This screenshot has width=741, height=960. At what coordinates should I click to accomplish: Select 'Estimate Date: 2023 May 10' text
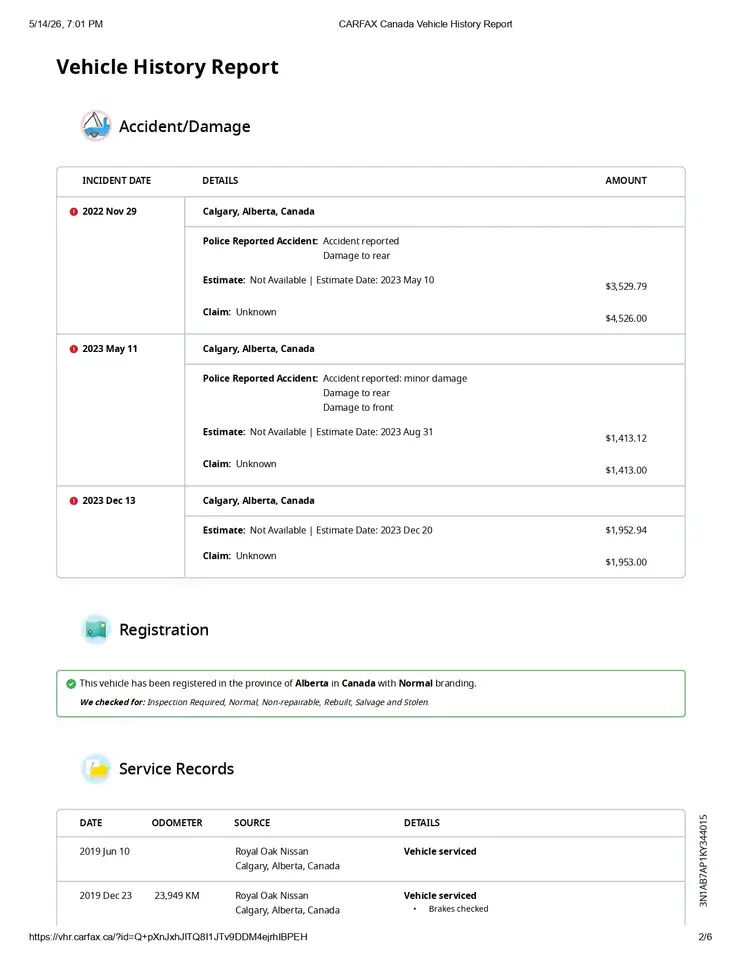pyautogui.click(x=375, y=280)
